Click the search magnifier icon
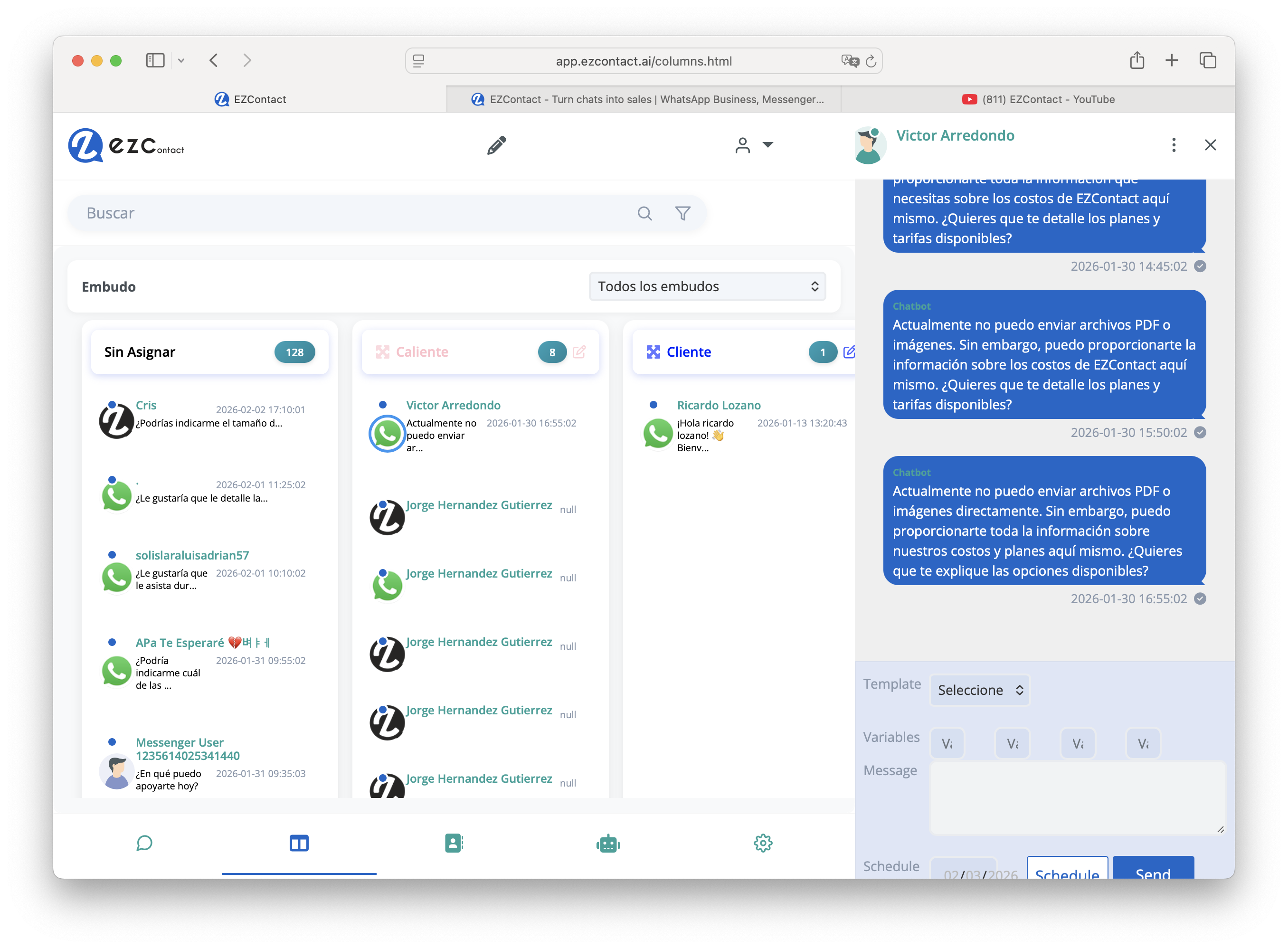This screenshot has height=949, width=1288. 644,214
